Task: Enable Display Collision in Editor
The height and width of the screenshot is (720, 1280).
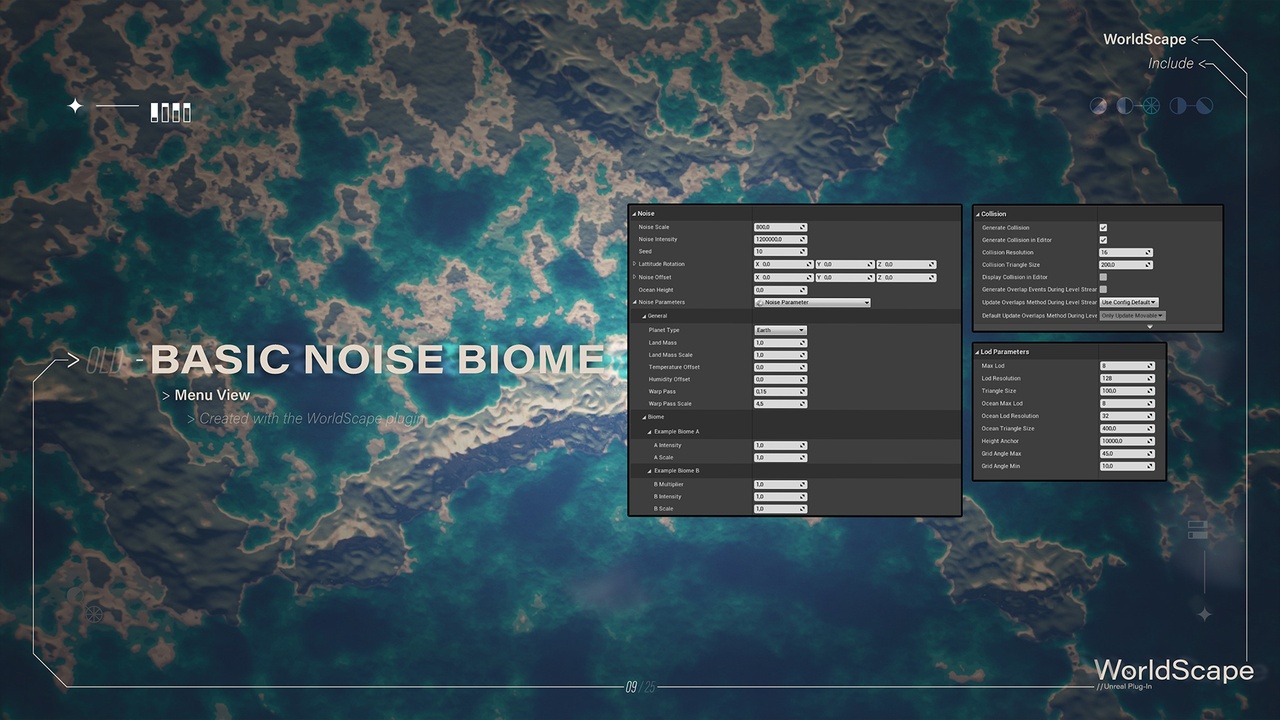Action: [1103, 277]
